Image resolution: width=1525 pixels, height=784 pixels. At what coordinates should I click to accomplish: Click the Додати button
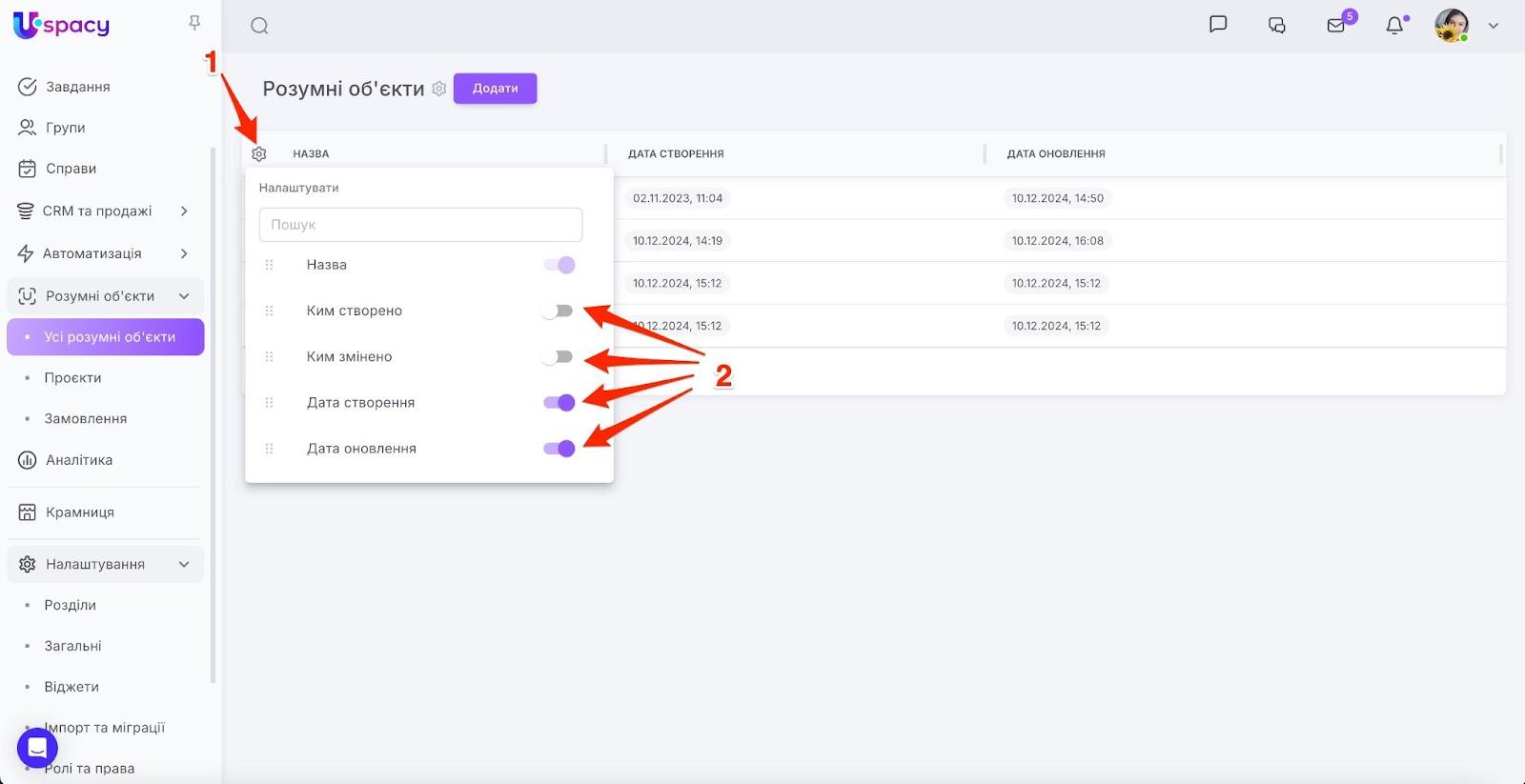[495, 89]
